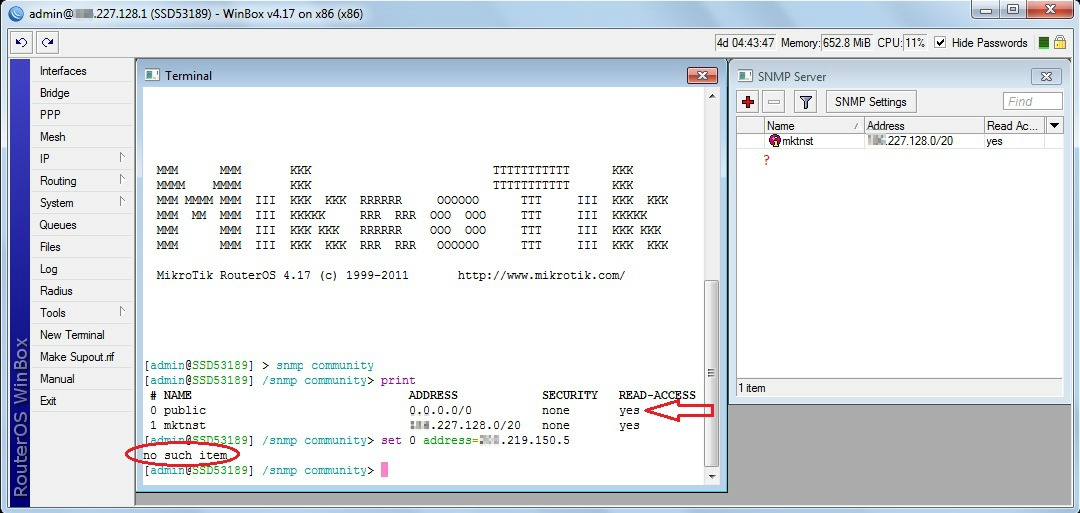Viewport: 1080px width, 513px height.
Task: Select Mesh from the sidebar
Action: [x=81, y=137]
